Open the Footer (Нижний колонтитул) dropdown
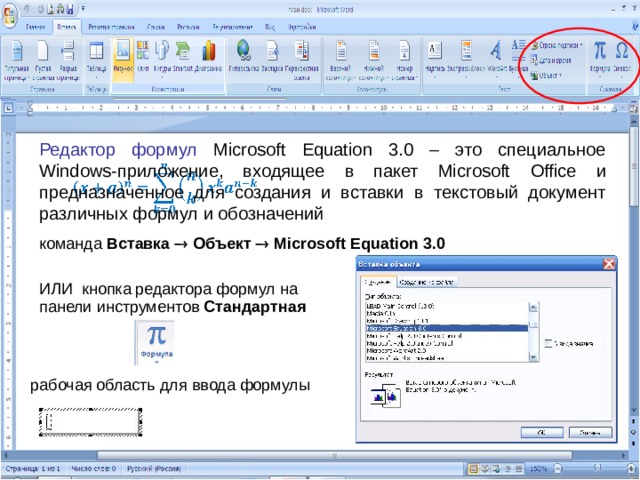This screenshot has width=640, height=480. click(x=373, y=60)
